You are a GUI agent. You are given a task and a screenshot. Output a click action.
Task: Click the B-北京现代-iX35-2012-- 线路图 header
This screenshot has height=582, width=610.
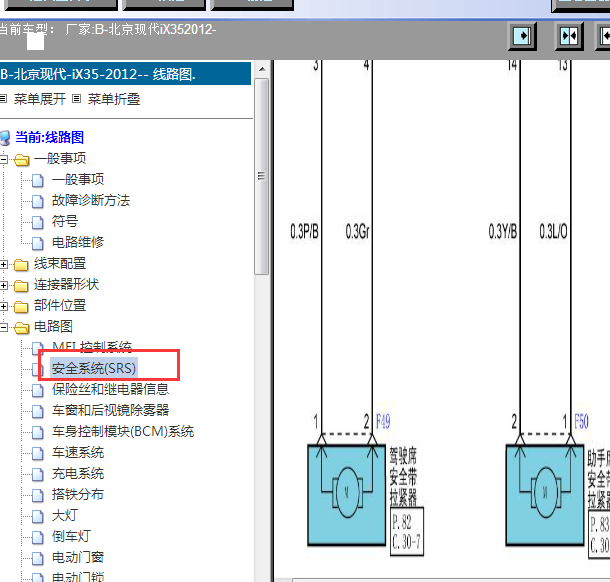tap(125, 74)
